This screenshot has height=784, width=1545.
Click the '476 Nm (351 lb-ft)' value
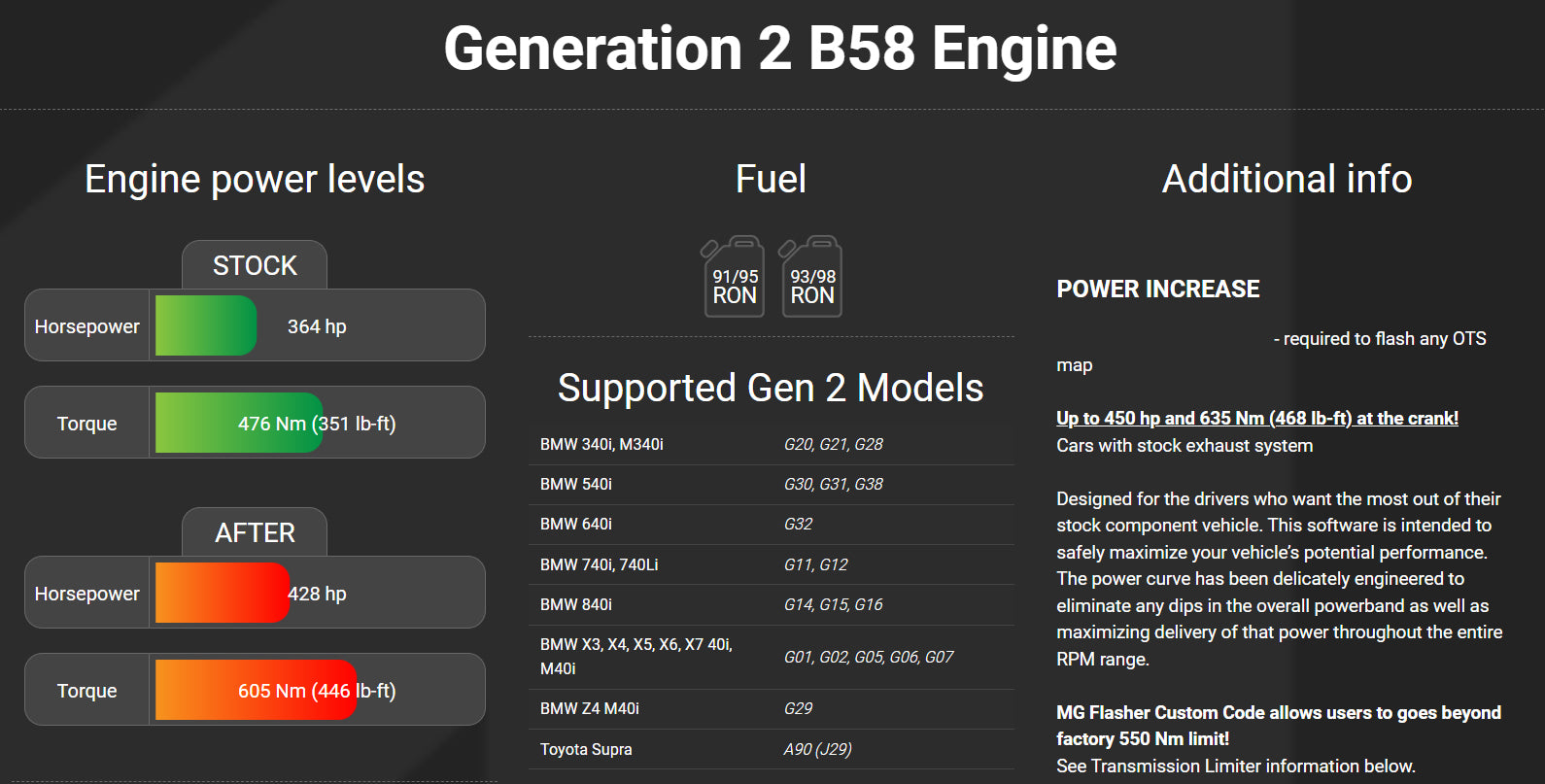point(317,424)
